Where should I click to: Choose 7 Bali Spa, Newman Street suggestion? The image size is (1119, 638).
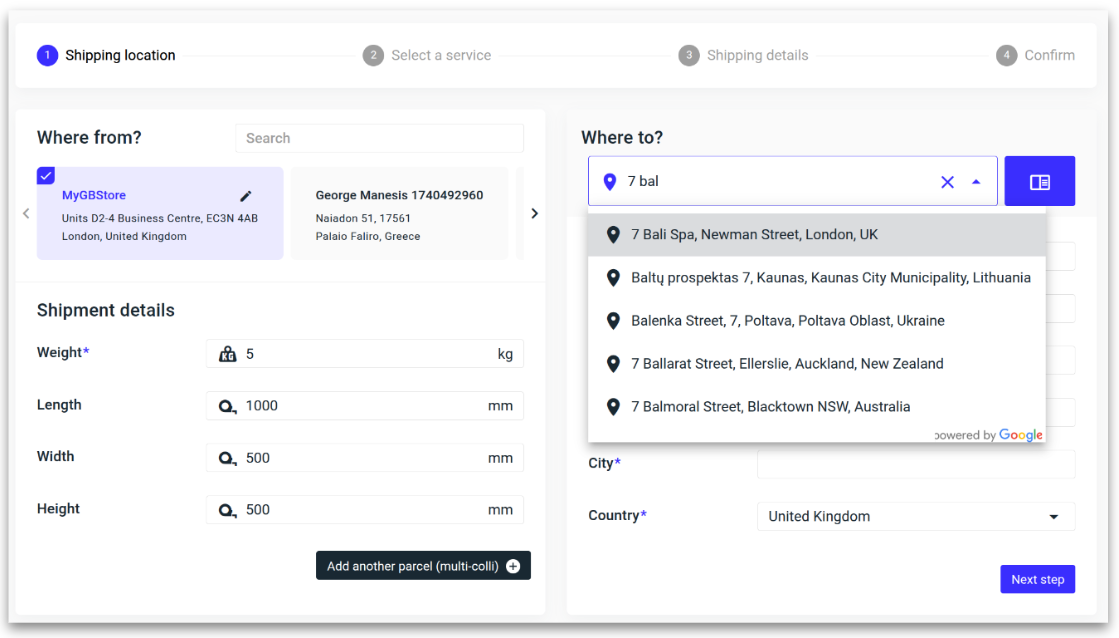pos(754,235)
